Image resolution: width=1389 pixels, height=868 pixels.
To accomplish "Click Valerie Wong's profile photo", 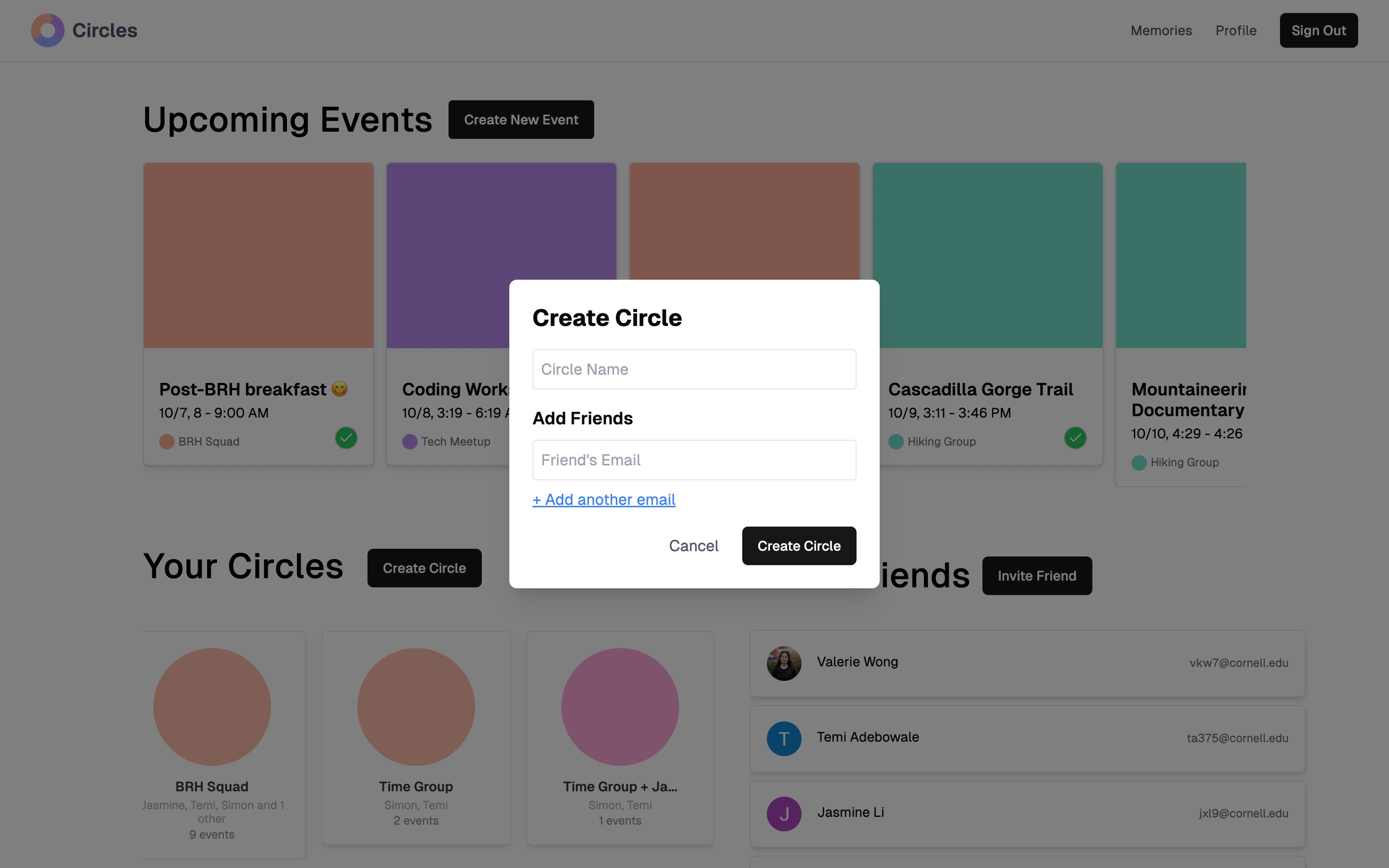I will [x=783, y=663].
